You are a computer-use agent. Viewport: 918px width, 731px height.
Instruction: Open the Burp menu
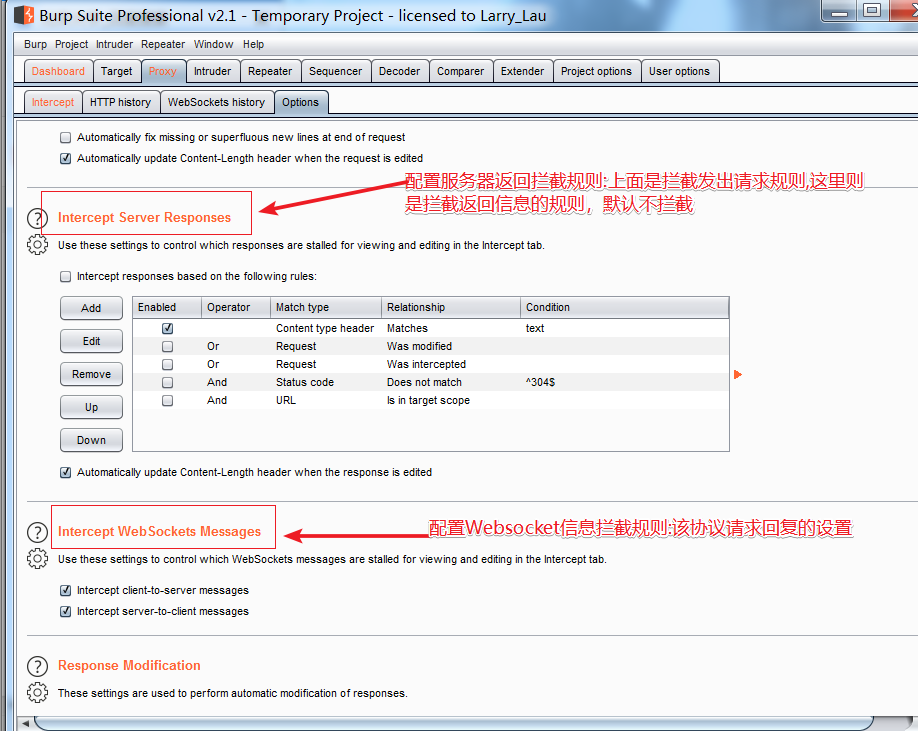[x=35, y=44]
